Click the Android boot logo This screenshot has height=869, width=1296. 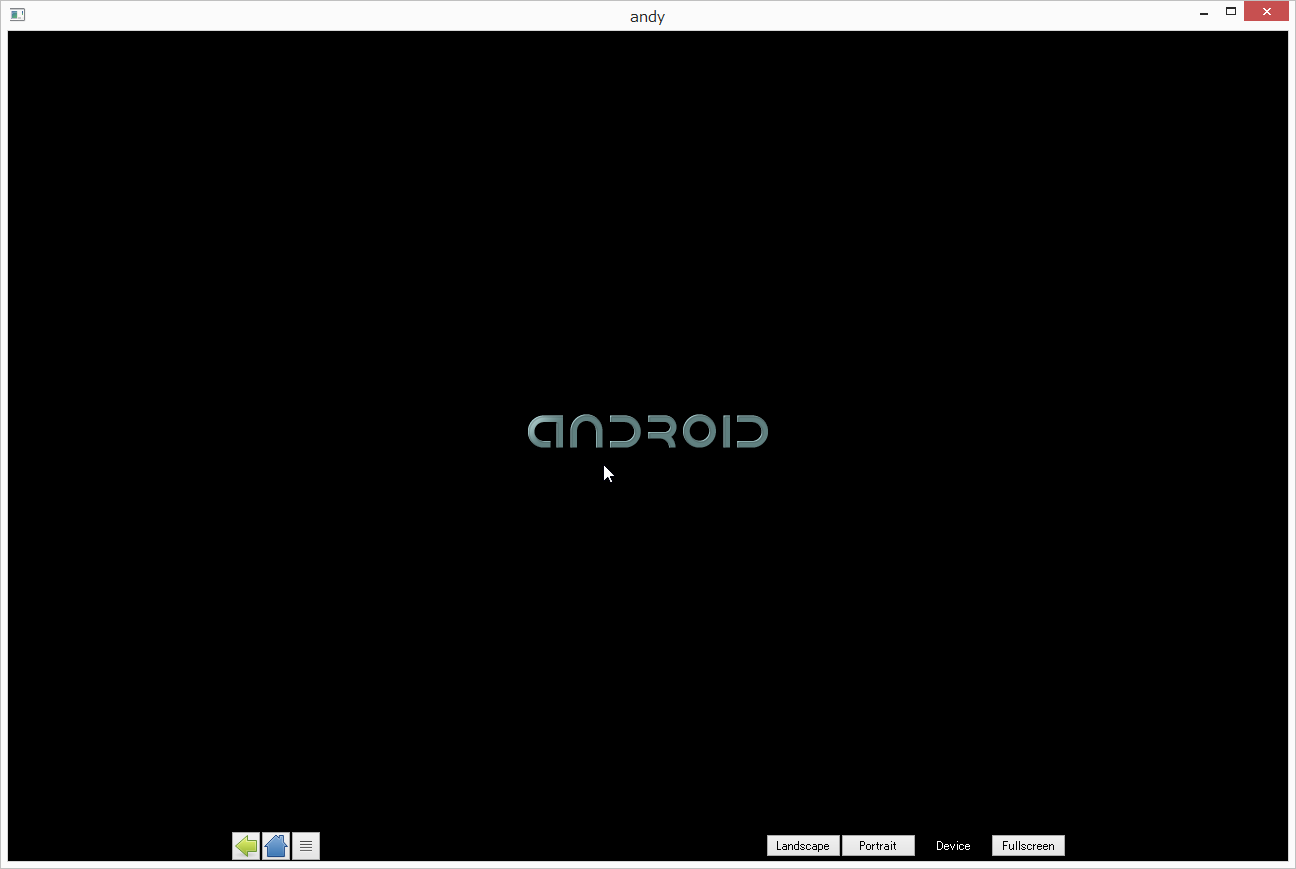(648, 432)
